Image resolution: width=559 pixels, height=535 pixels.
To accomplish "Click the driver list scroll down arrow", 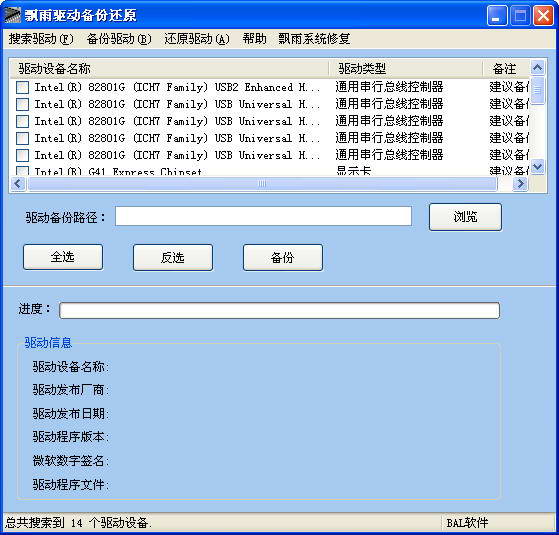I will (537, 166).
